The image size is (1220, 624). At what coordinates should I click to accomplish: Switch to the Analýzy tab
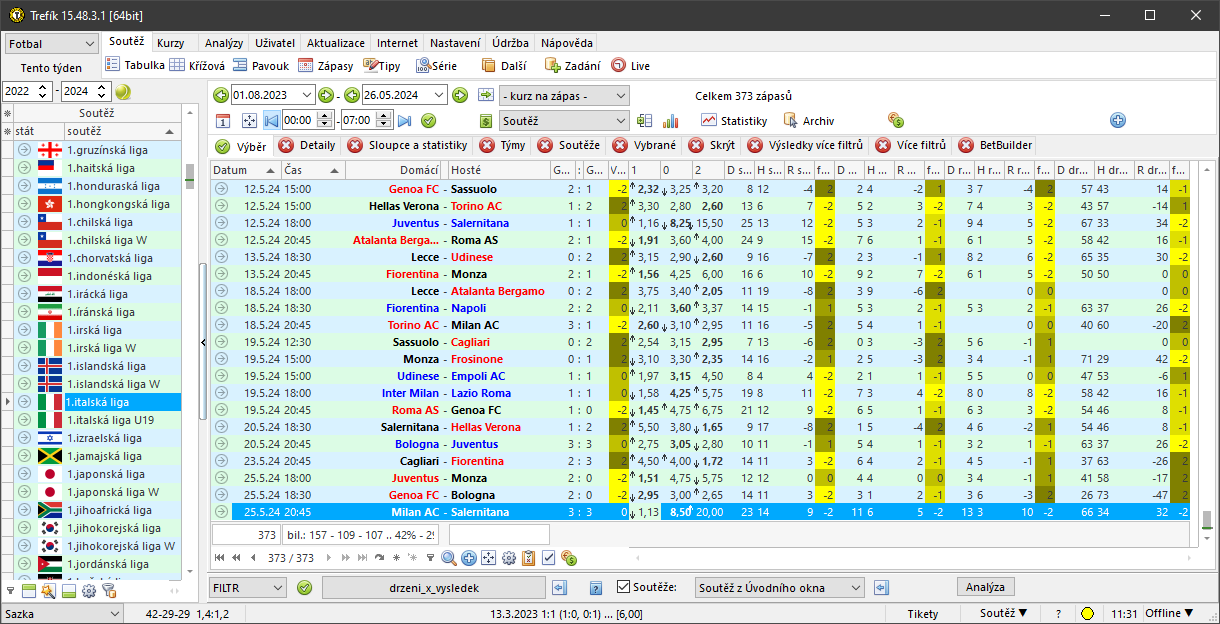coord(224,43)
